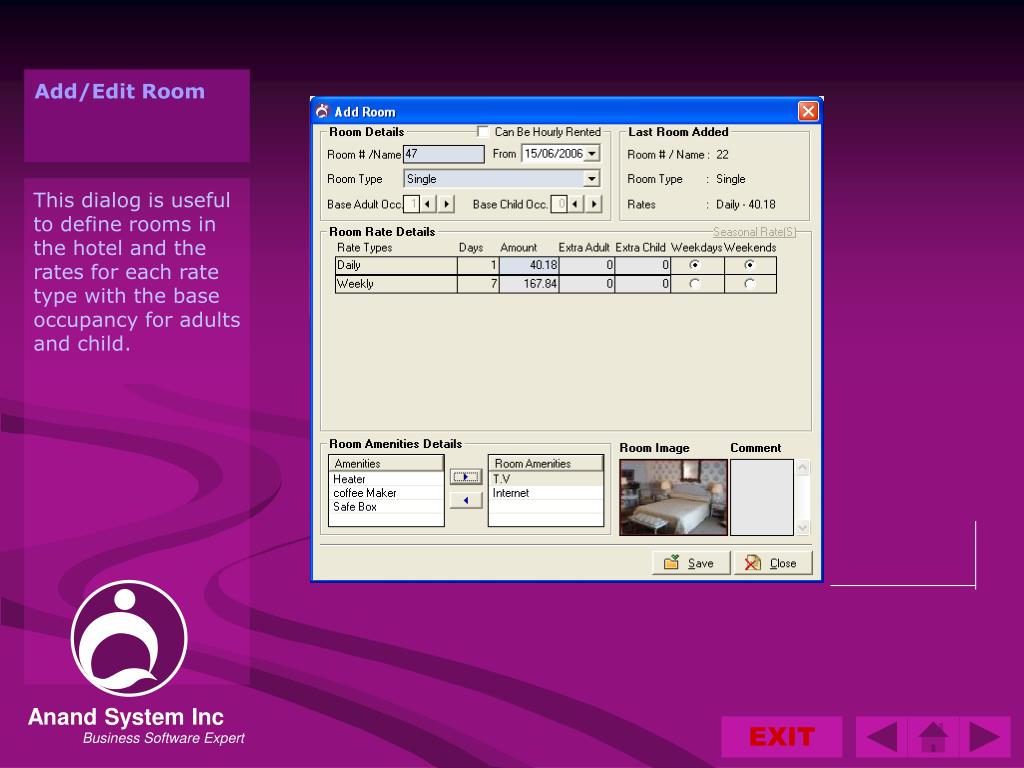Screen dimensions: 1024x768
Task: Expand the From date picker dropdown
Action: 591,154
